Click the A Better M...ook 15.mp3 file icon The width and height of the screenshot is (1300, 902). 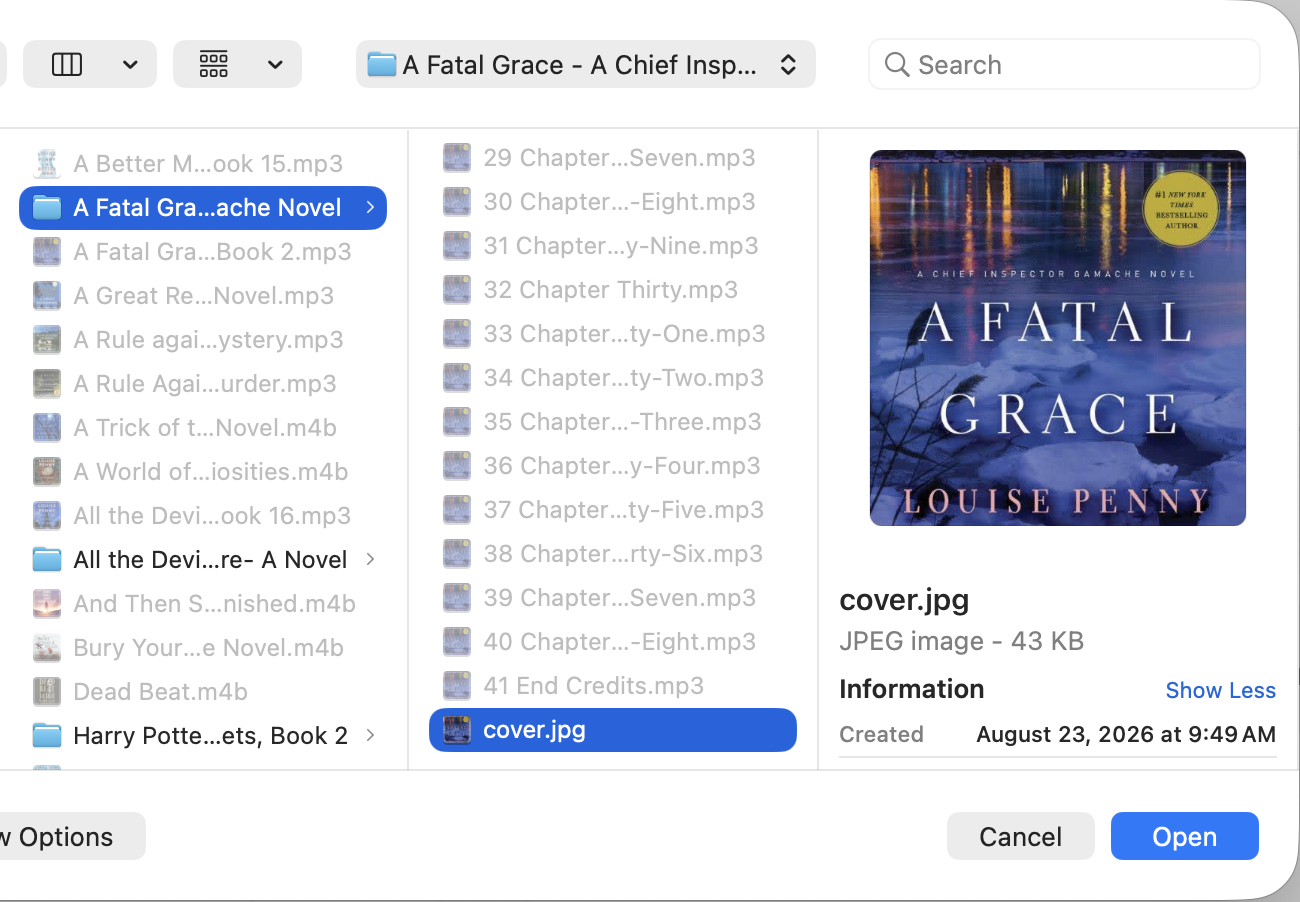(x=47, y=163)
